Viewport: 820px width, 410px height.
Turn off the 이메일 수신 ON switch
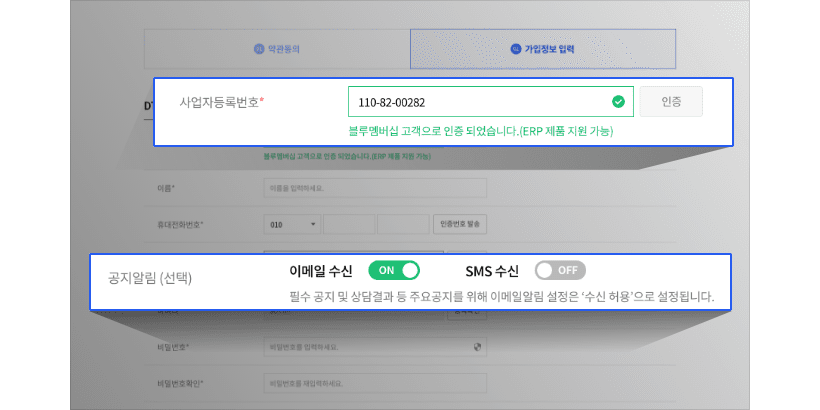tap(394, 270)
